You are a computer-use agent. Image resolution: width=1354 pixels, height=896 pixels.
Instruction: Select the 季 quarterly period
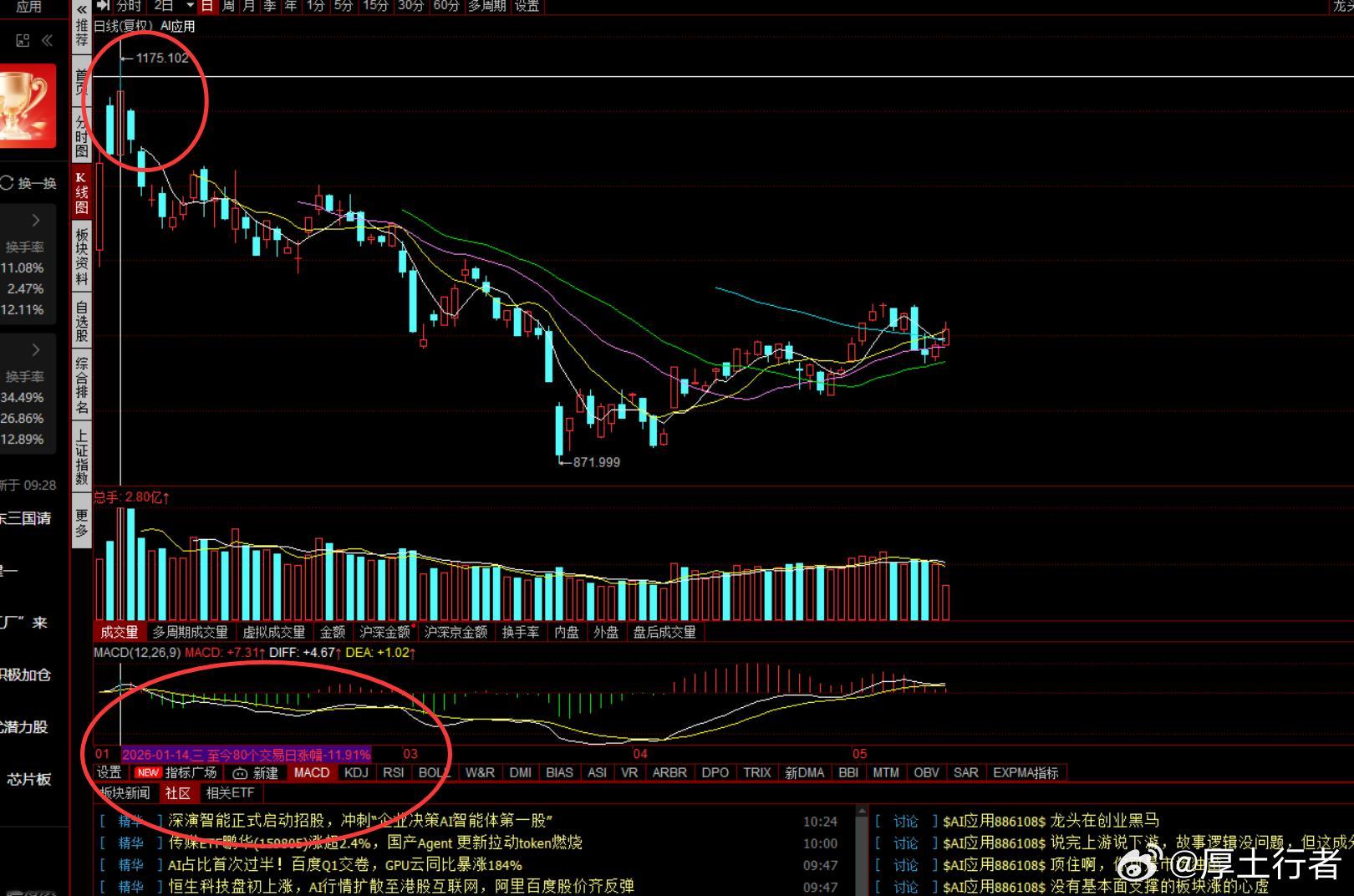[x=270, y=5]
